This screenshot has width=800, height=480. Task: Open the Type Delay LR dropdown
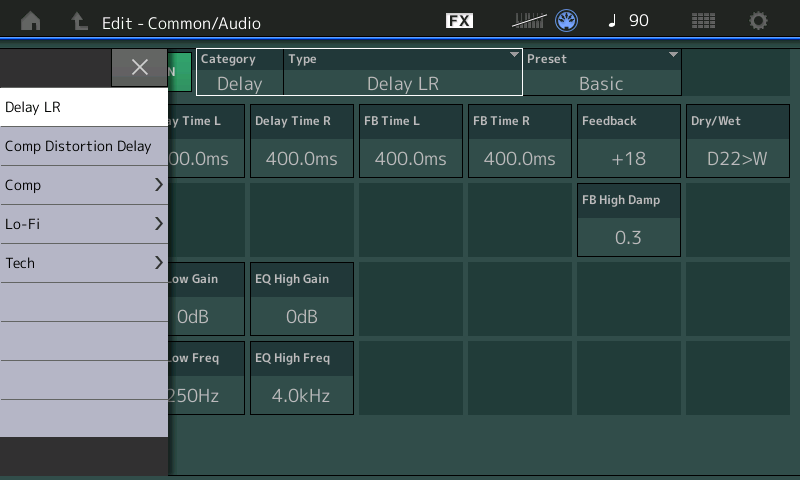click(403, 72)
